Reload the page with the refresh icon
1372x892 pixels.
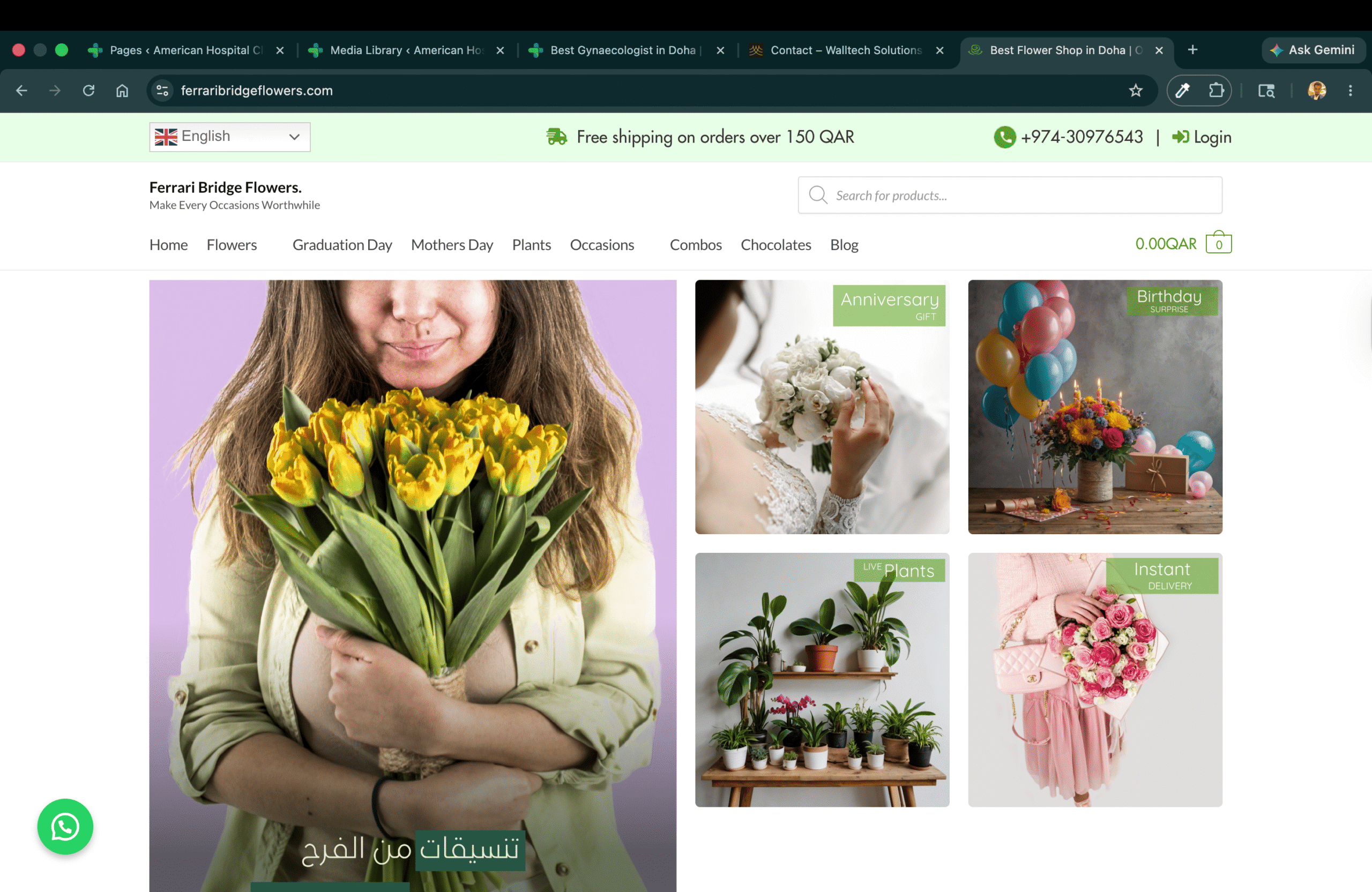(x=88, y=91)
